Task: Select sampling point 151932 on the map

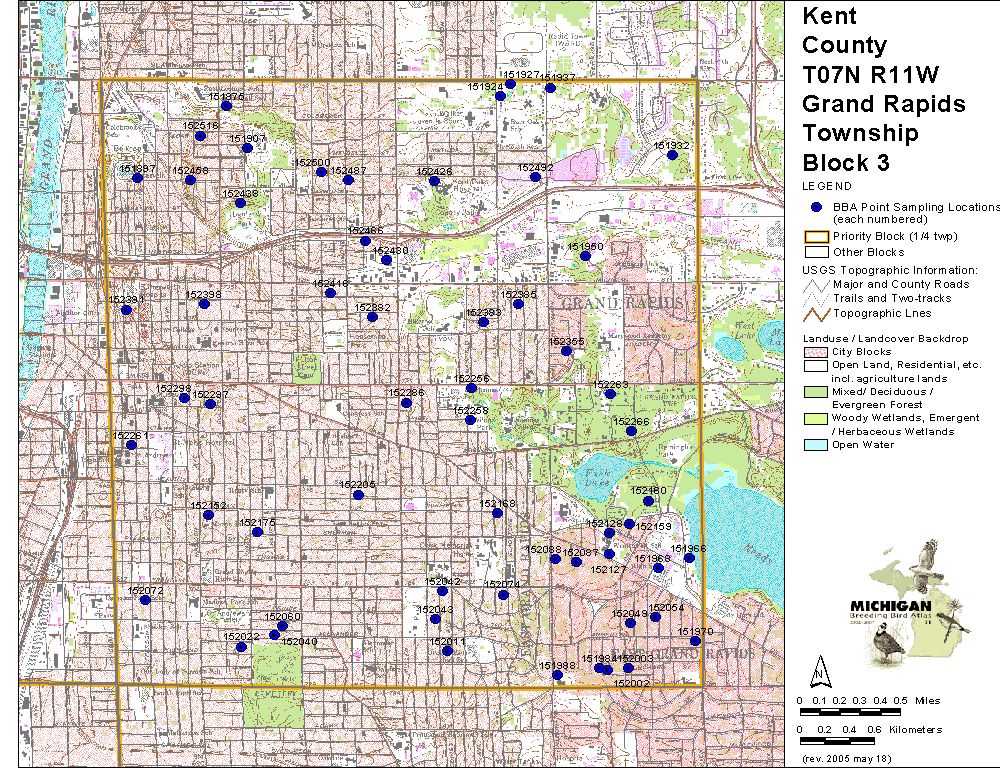Action: click(673, 155)
